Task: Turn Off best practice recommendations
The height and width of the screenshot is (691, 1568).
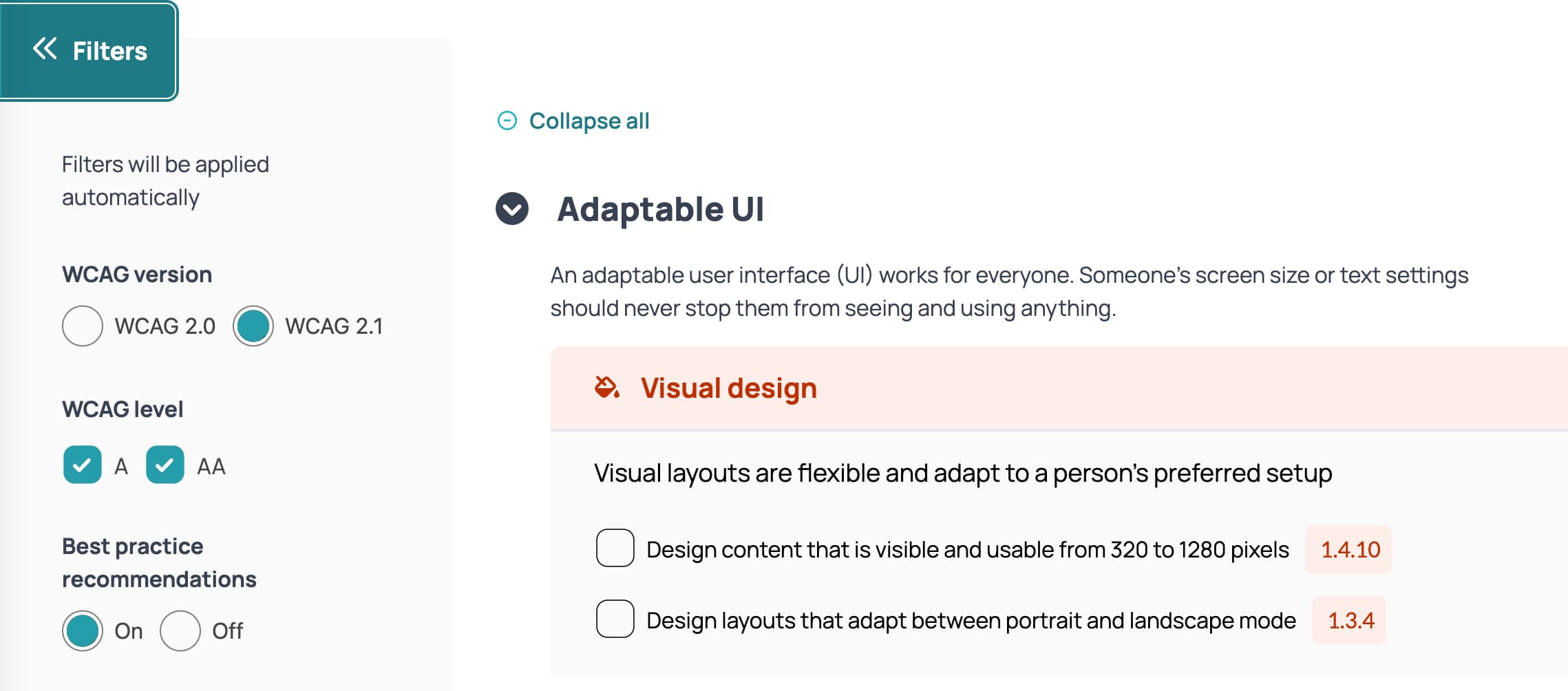Action: coord(181,630)
